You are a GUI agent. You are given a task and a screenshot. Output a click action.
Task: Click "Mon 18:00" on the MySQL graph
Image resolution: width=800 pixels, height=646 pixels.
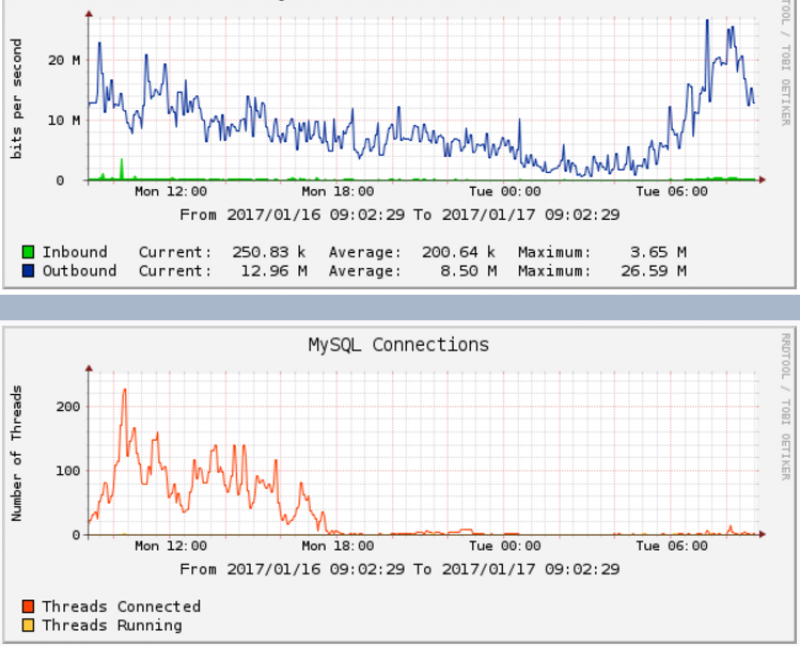[x=338, y=546]
